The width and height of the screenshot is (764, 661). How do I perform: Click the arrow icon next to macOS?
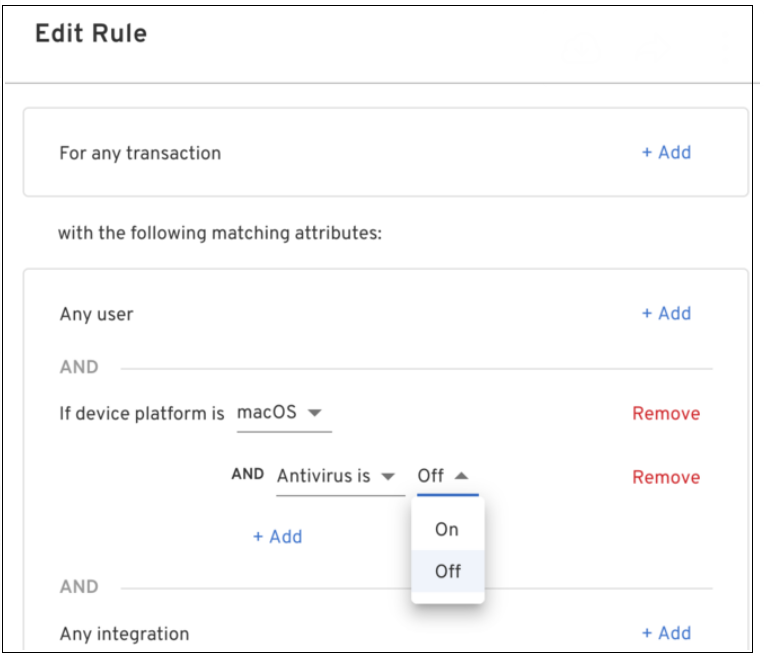(314, 414)
